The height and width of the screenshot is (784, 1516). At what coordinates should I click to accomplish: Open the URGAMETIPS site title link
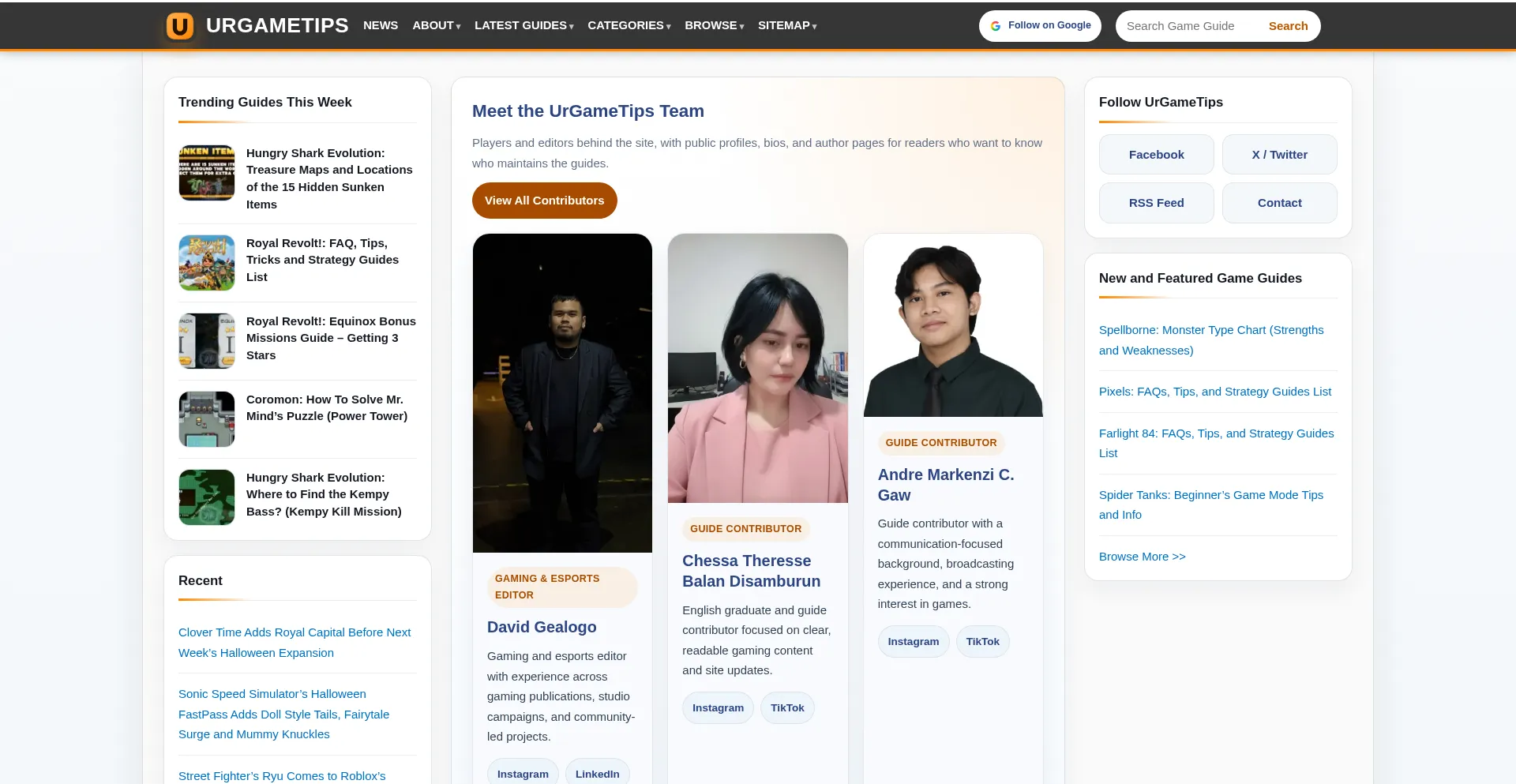(x=277, y=25)
